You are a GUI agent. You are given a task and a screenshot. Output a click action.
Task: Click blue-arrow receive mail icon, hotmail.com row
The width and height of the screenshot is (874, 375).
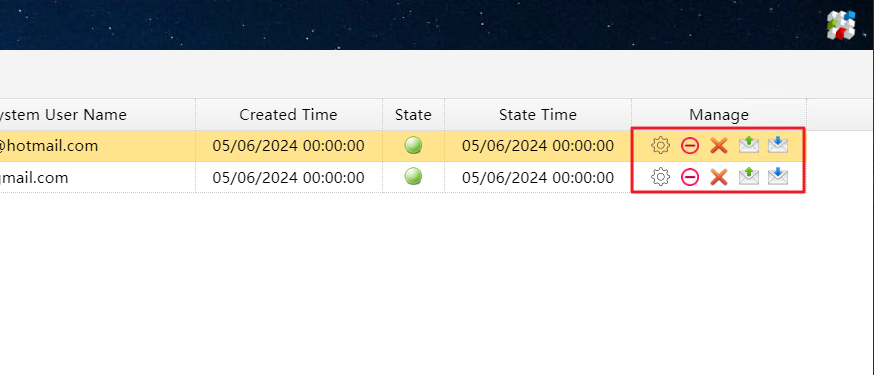(x=778, y=145)
